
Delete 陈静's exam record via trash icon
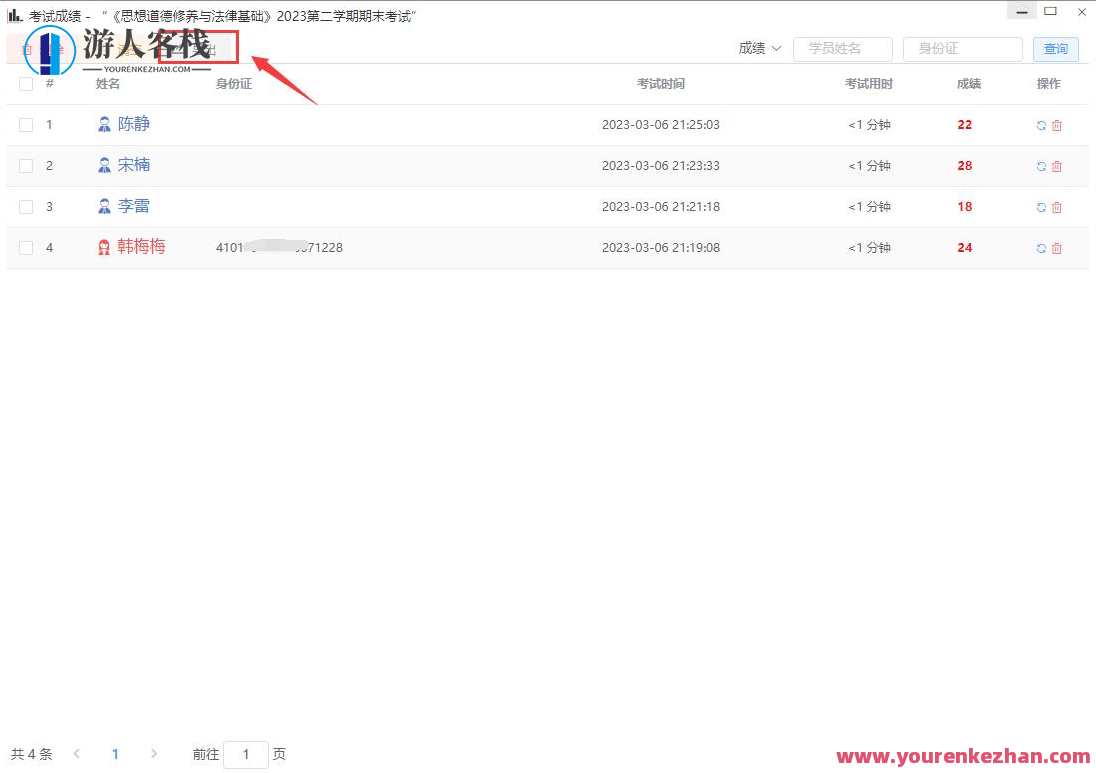[x=1057, y=125]
